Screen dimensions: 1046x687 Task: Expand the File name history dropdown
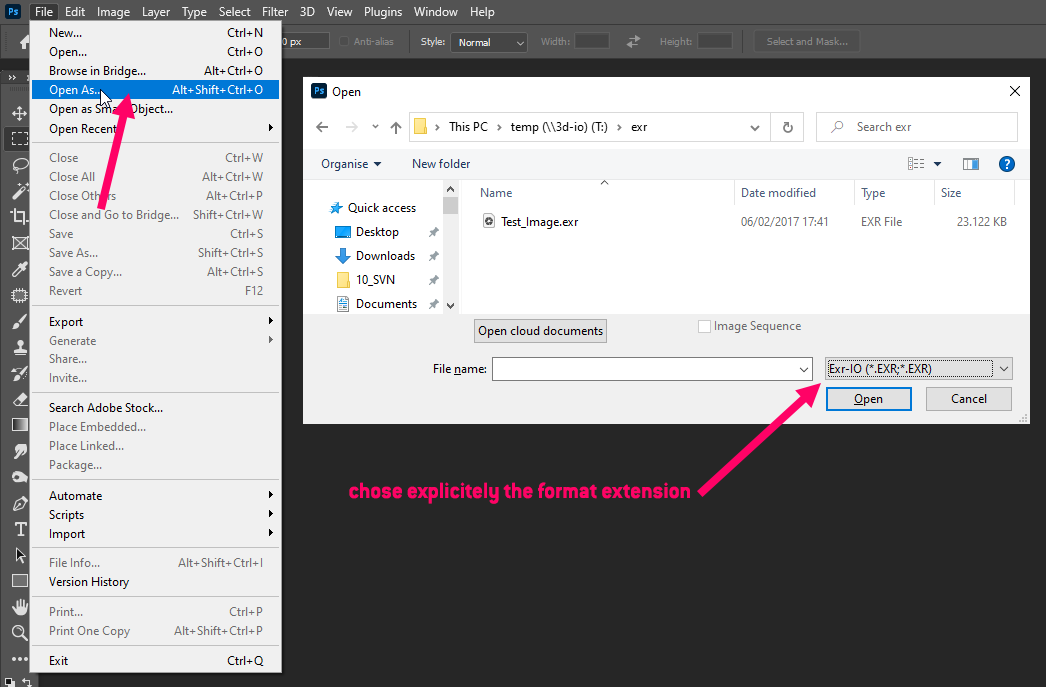(x=804, y=369)
